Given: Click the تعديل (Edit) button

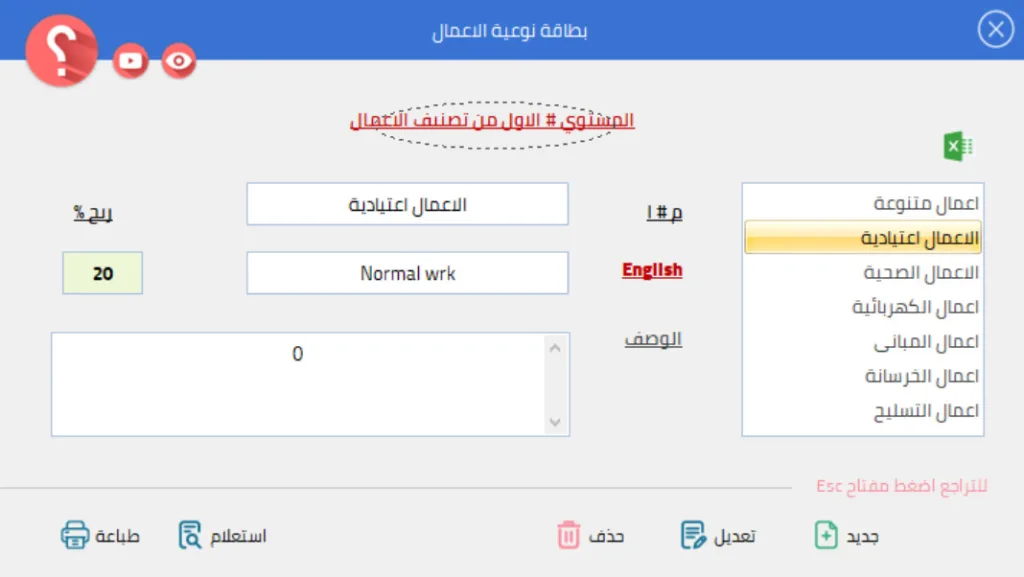Looking at the screenshot, I should tap(718, 536).
